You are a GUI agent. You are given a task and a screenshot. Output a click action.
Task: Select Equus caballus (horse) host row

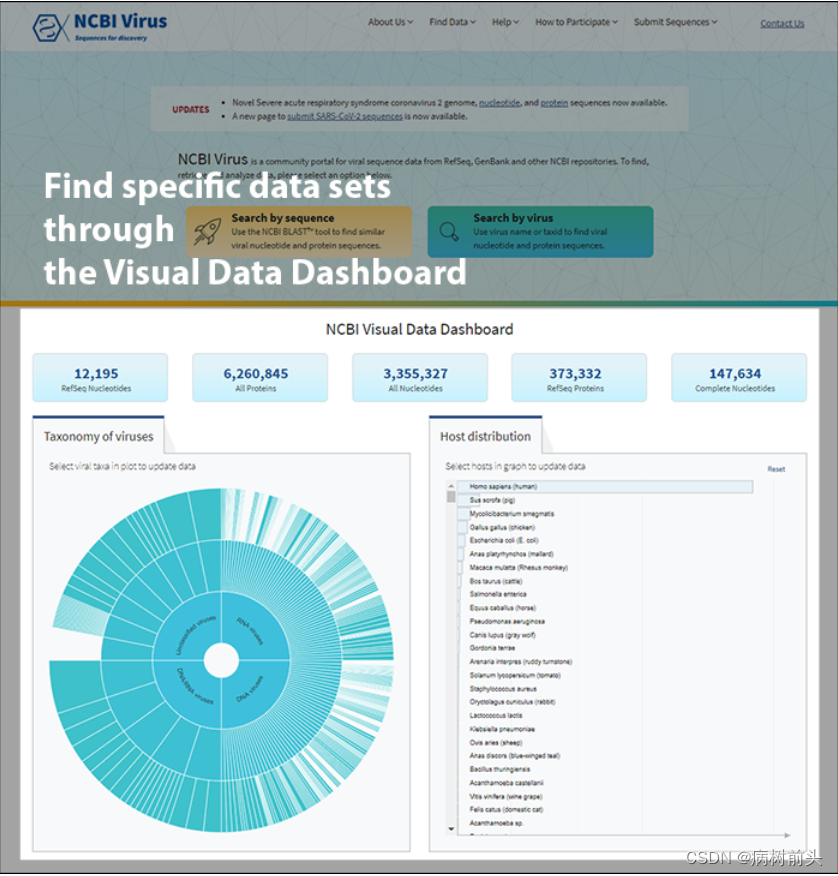502,607
